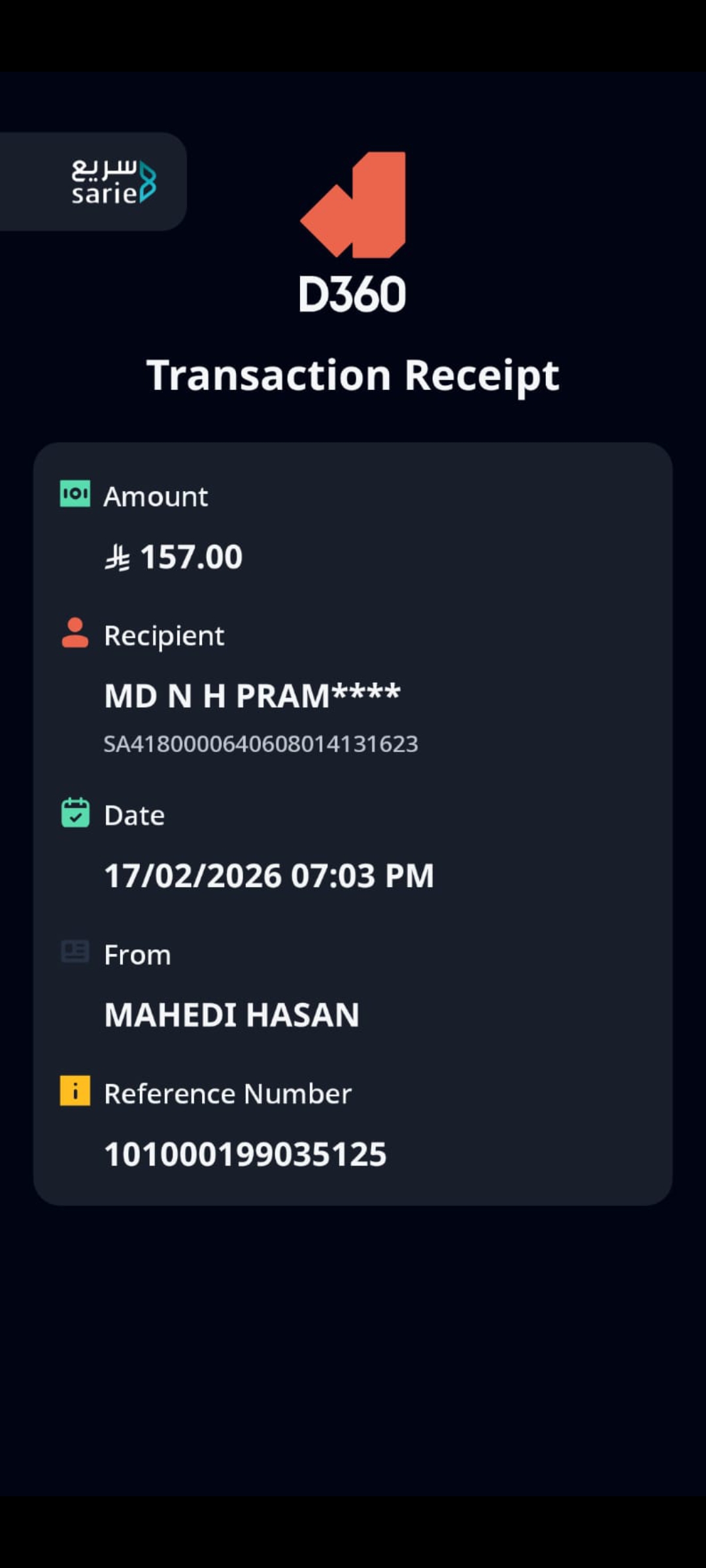Click the green banknote Amount icon
706x1568 pixels.
(x=75, y=494)
